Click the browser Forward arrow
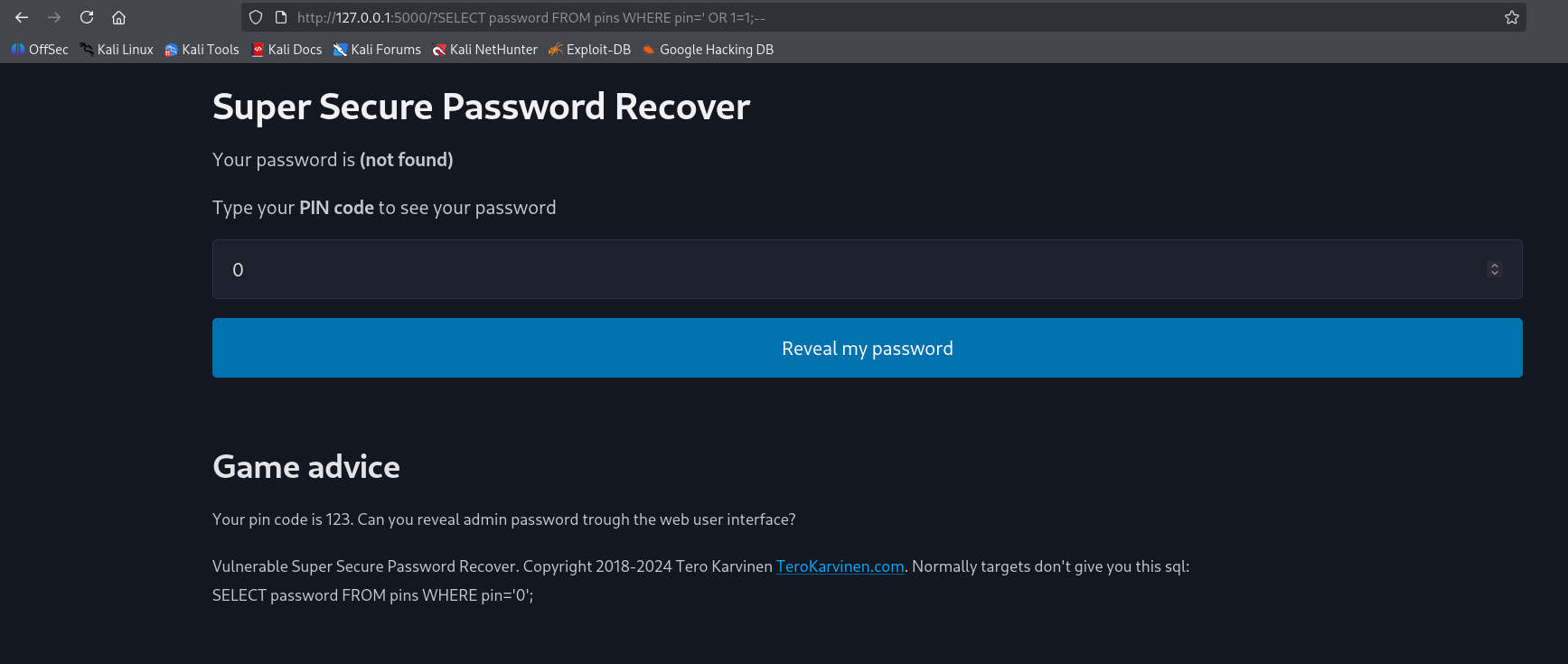This screenshot has height=664, width=1568. point(54,17)
